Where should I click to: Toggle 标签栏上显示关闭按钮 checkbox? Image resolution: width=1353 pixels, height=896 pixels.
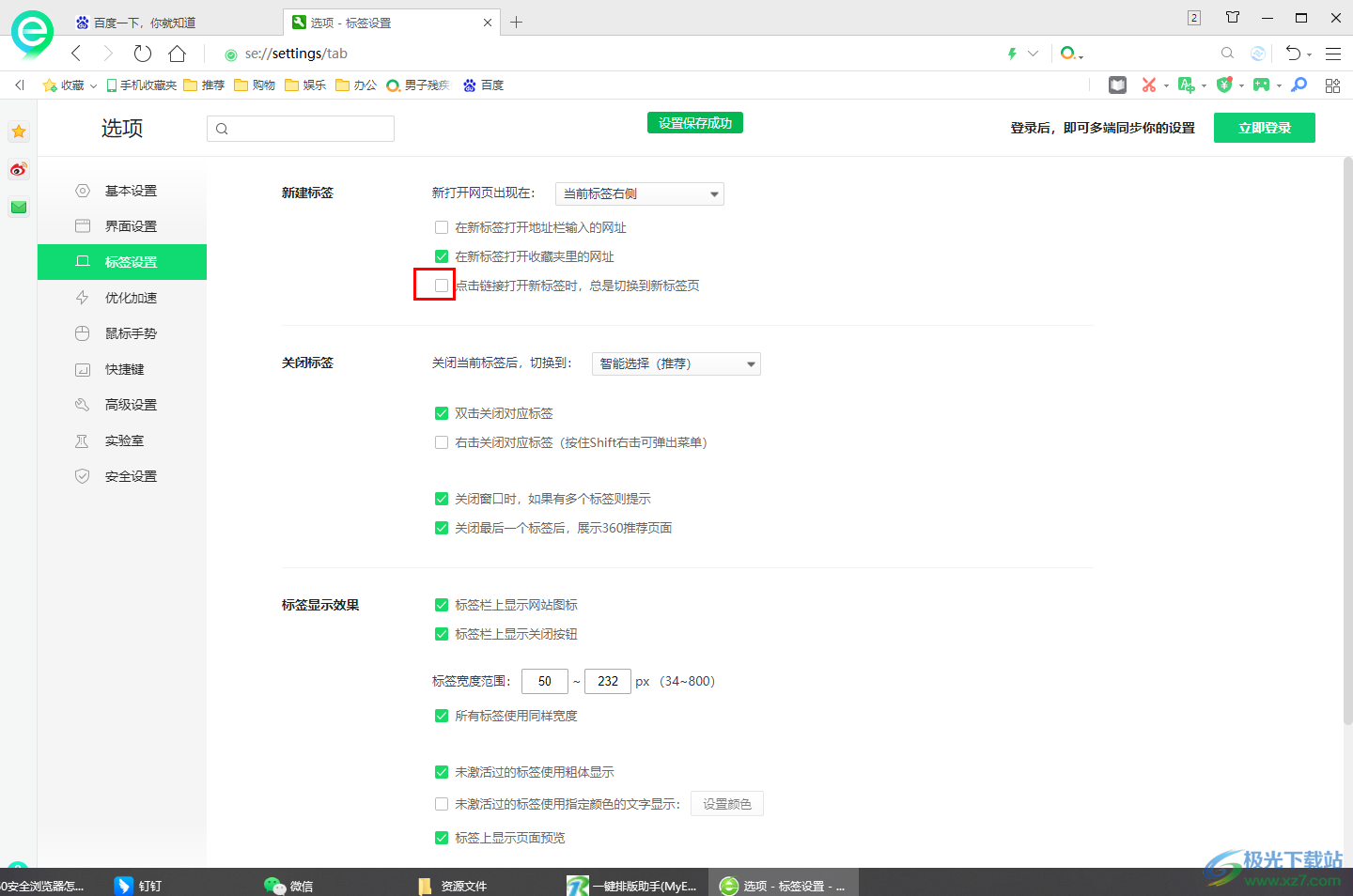tap(442, 634)
